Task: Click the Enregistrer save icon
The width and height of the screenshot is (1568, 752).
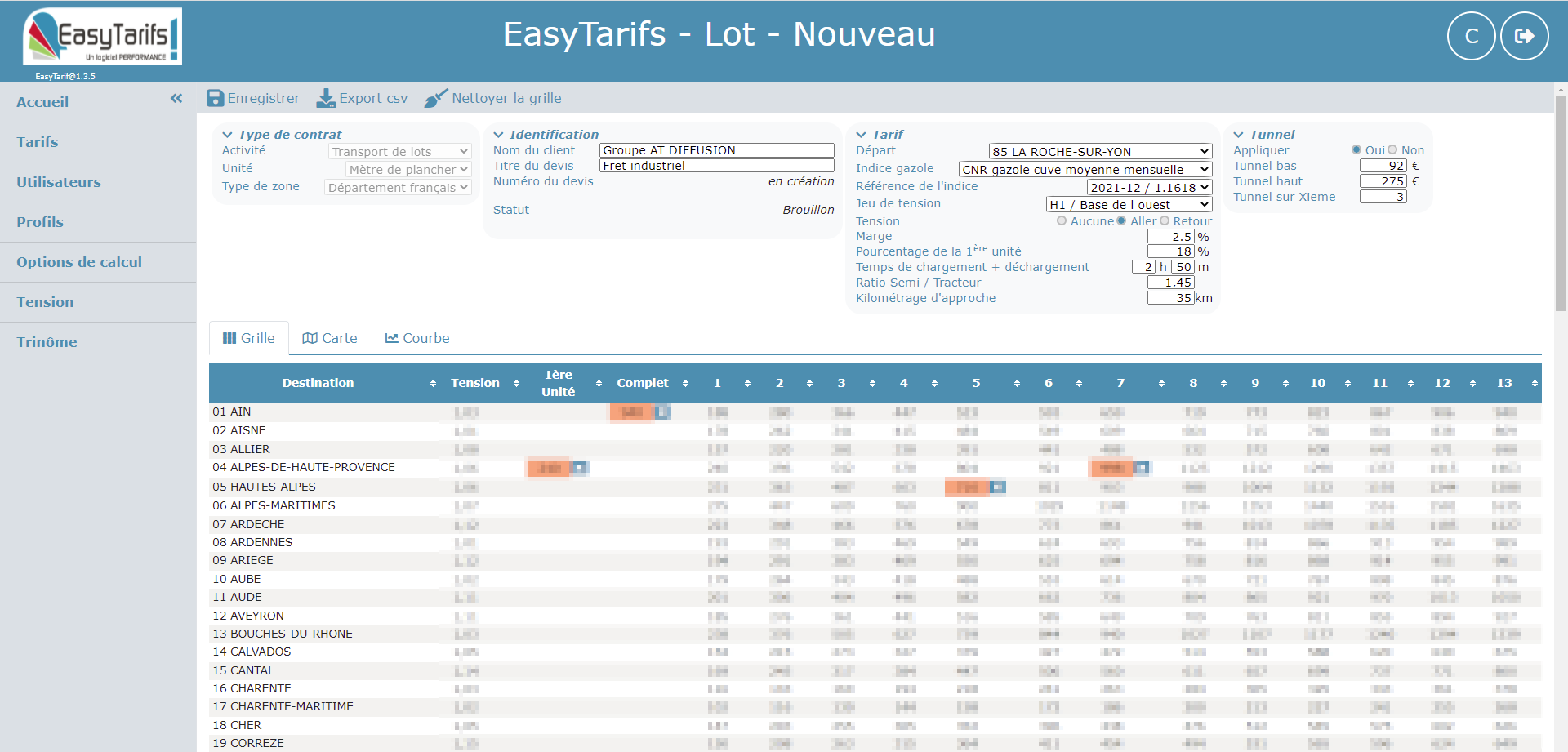Action: (216, 99)
